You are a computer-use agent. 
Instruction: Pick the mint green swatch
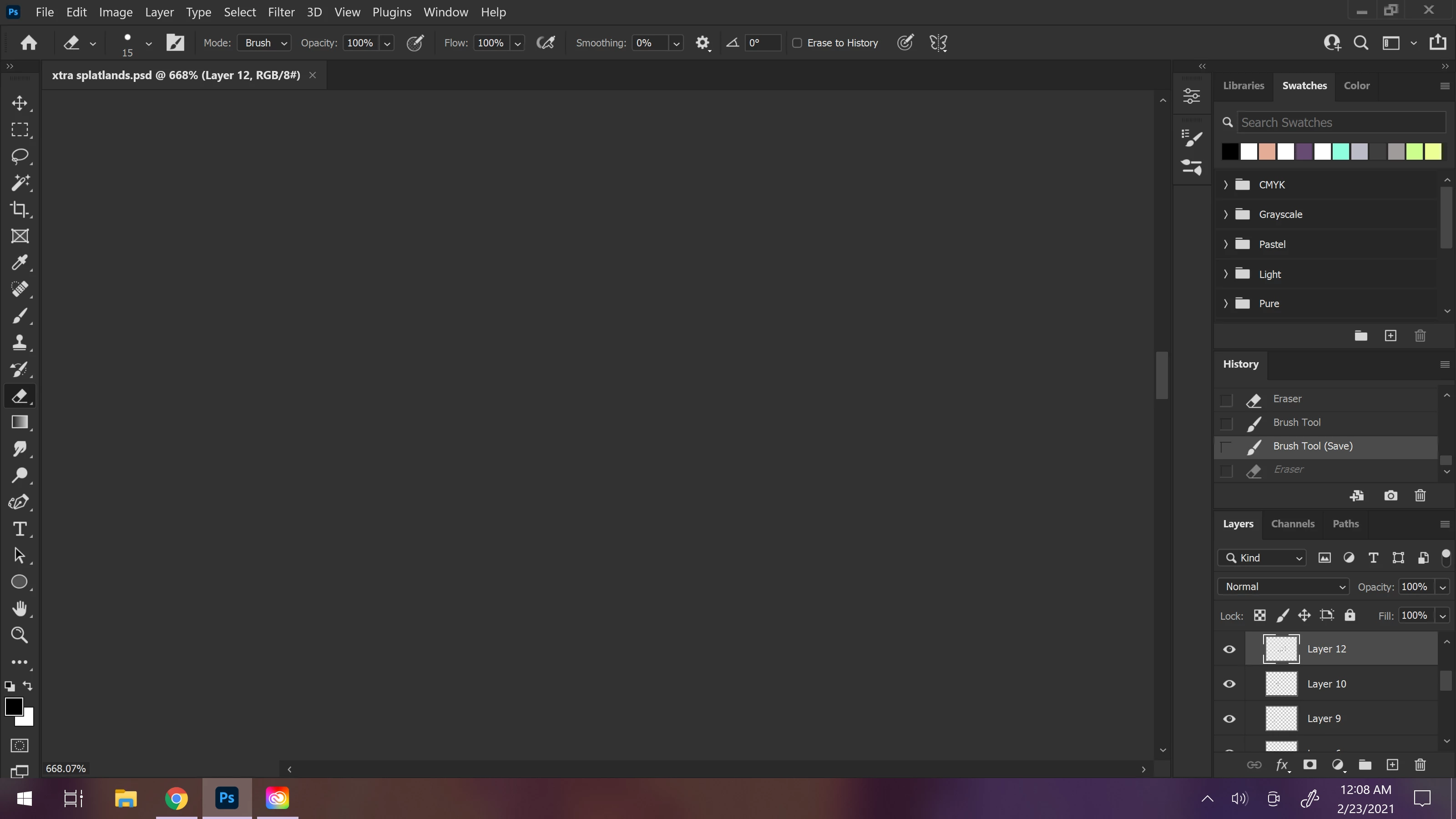point(1341,152)
